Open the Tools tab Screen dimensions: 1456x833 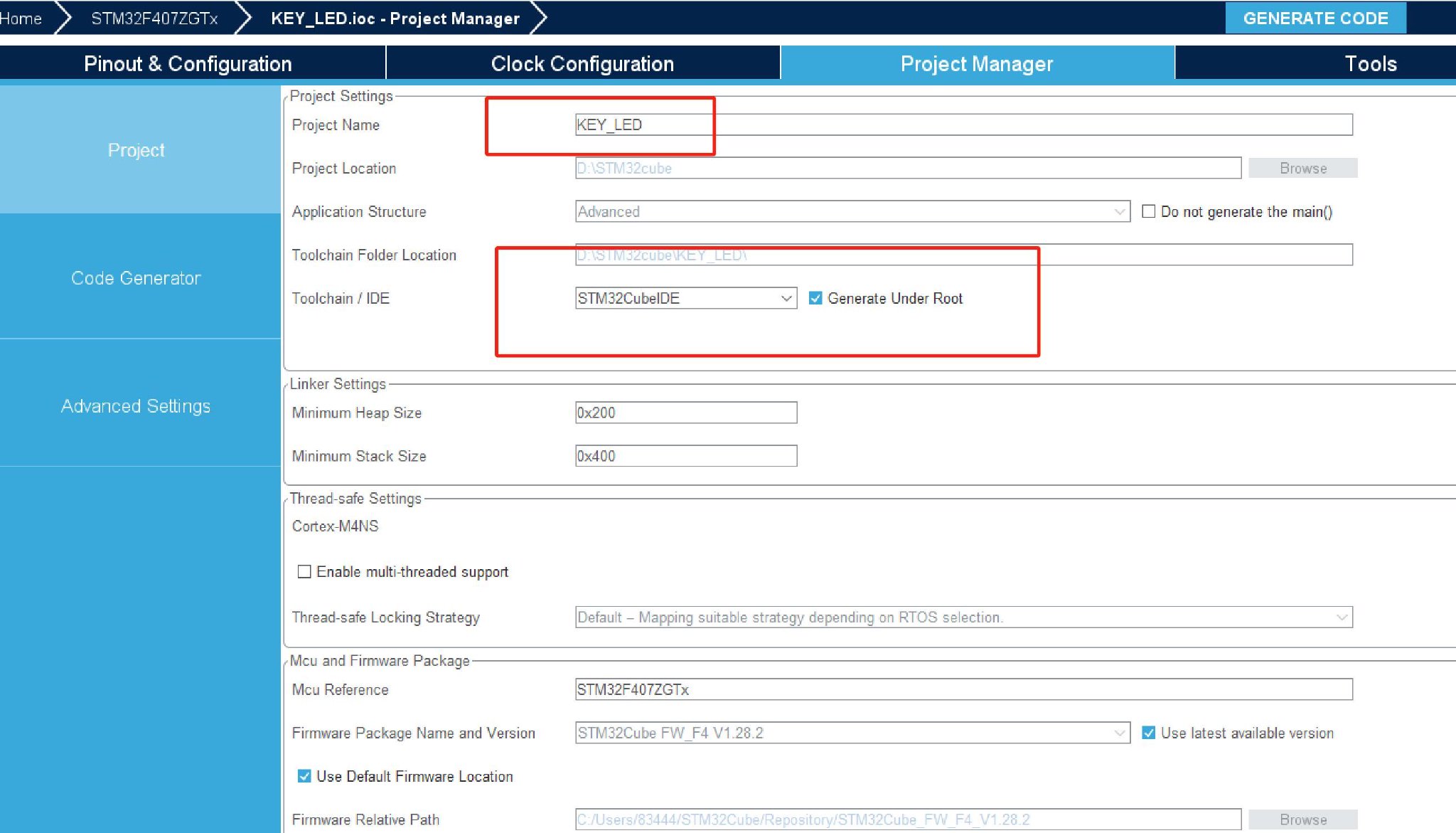pyautogui.click(x=1369, y=64)
